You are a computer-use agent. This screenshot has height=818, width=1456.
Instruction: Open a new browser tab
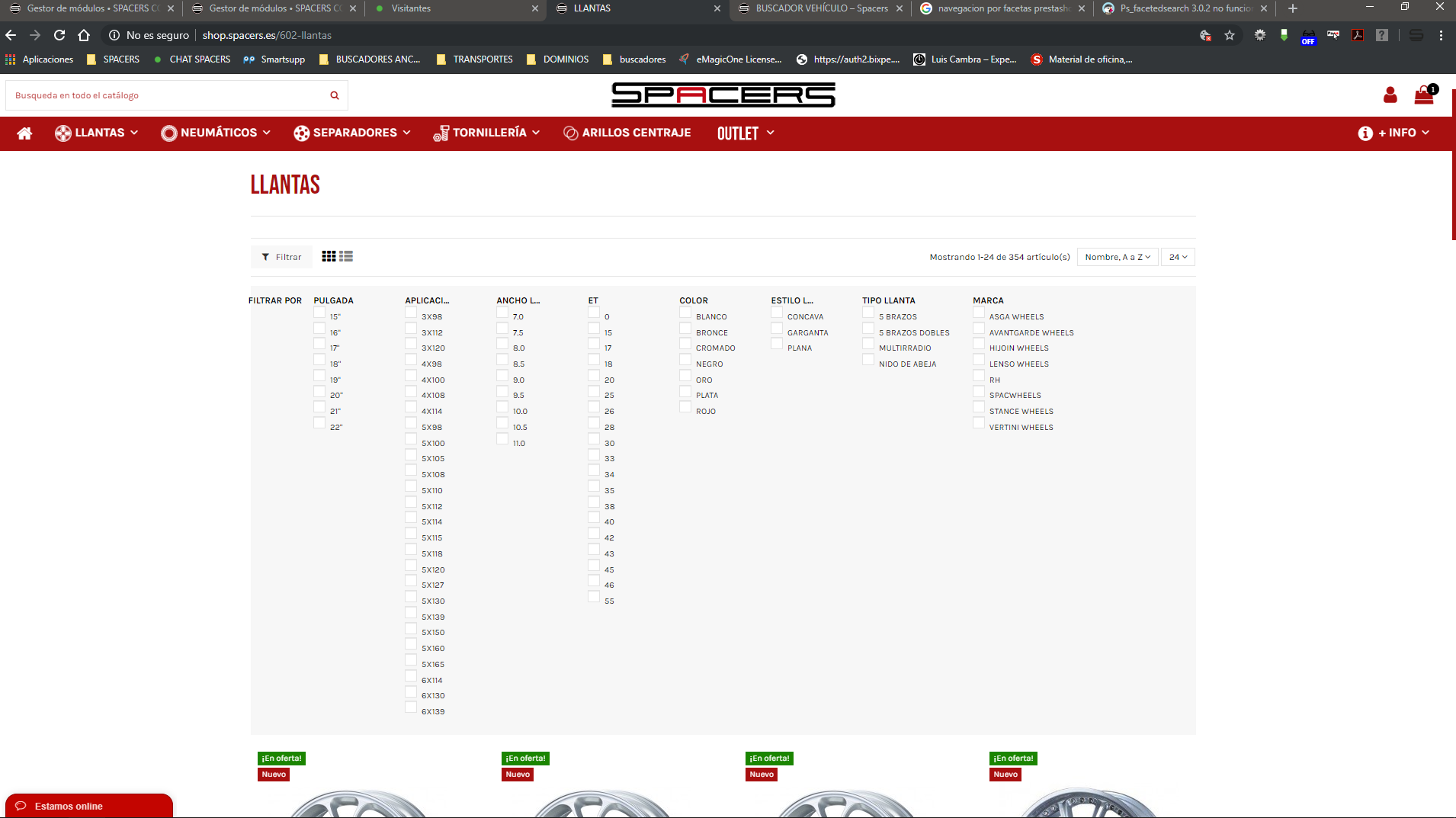coord(1292,8)
